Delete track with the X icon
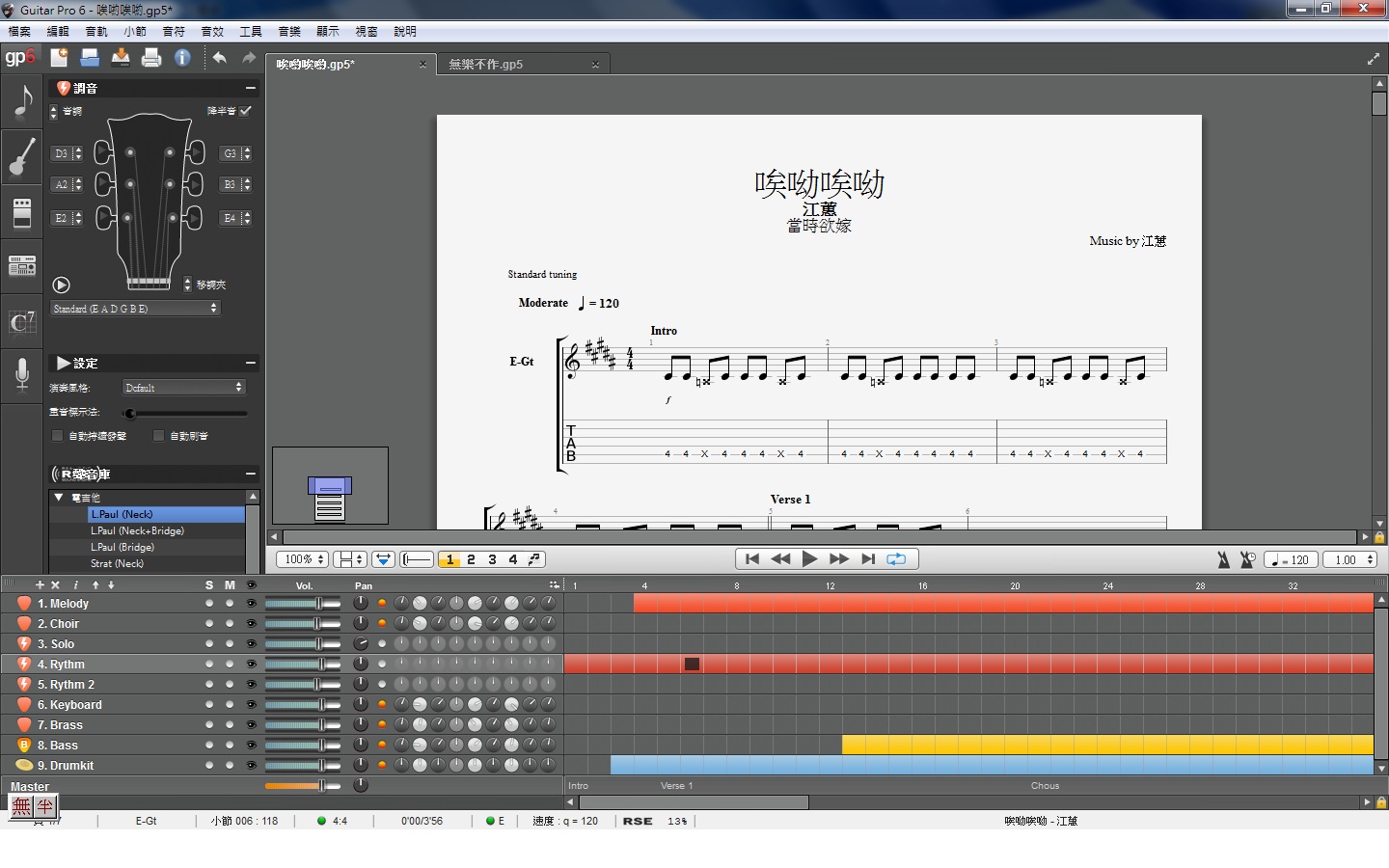The image size is (1389, 868). click(x=55, y=584)
